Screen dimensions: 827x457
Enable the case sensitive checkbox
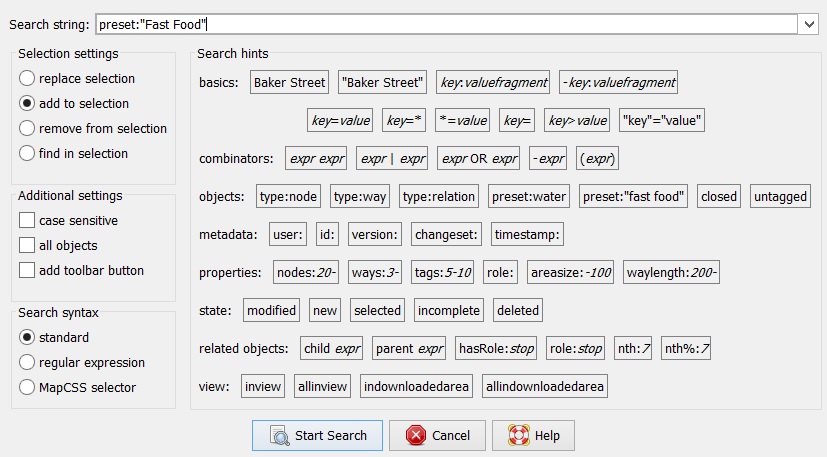click(x=27, y=220)
